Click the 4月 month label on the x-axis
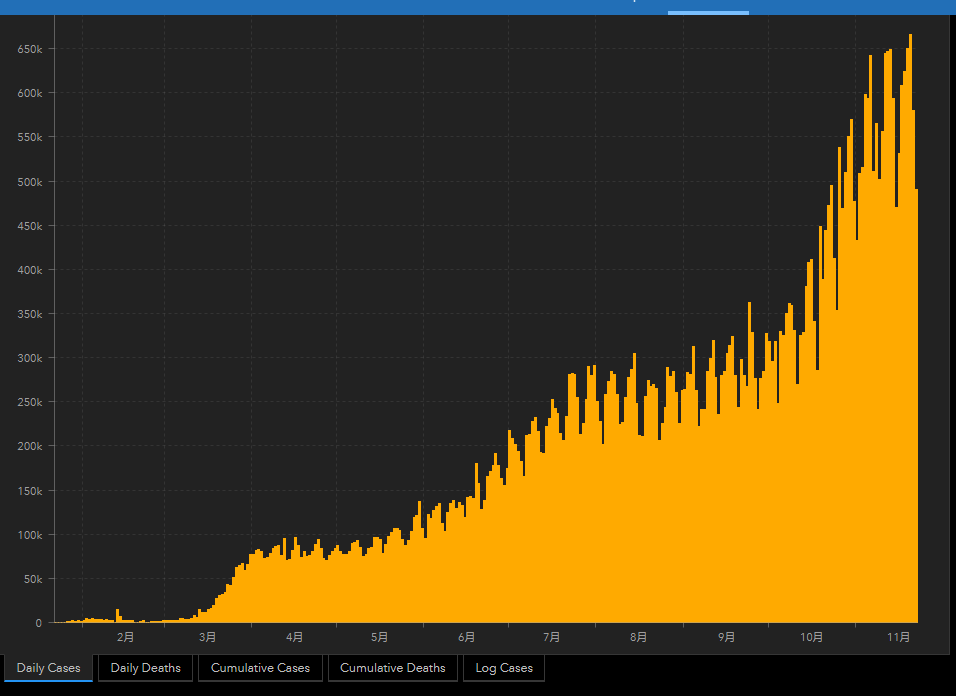Viewport: 956px width, 696px height. pyautogui.click(x=294, y=637)
